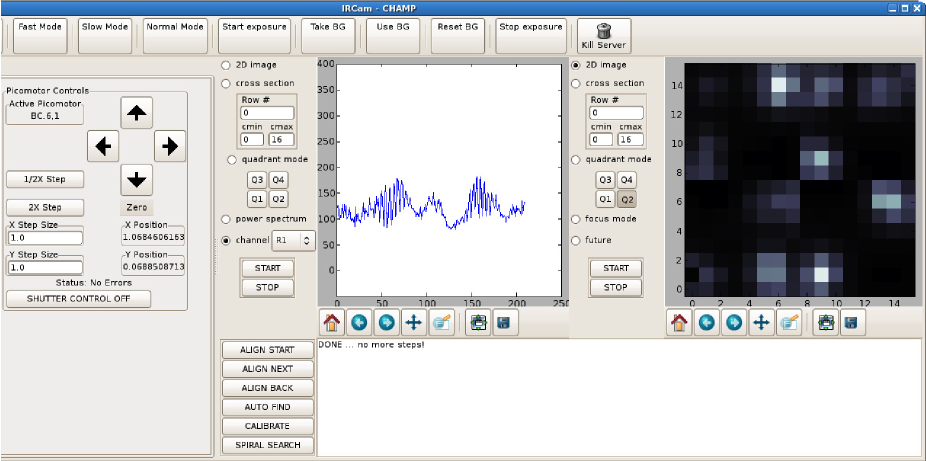Activate zoom-to-rectangle tool under right image
The width and height of the screenshot is (926, 461).
(788, 323)
